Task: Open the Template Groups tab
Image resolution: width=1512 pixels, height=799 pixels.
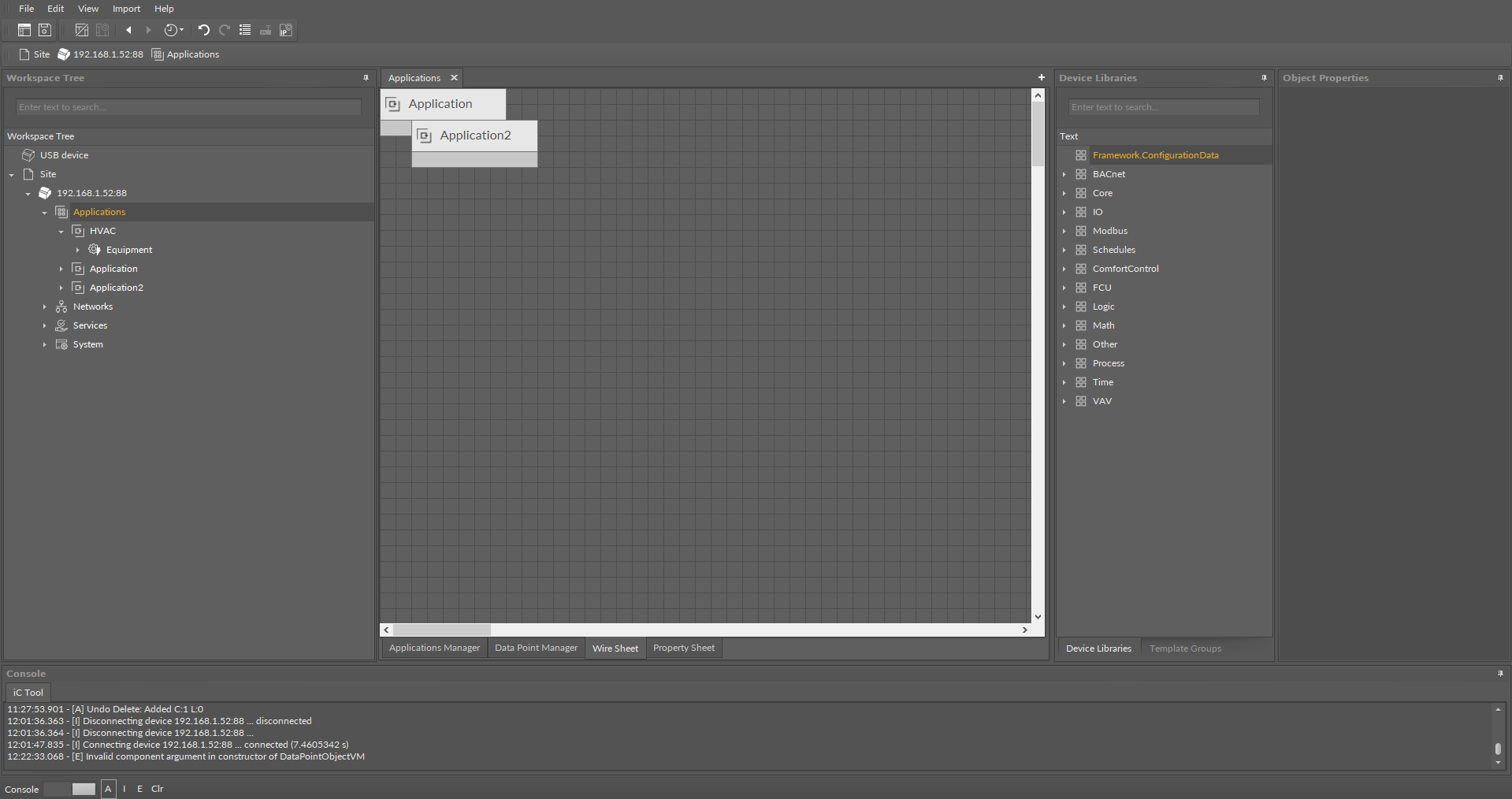Action: click(x=1184, y=648)
